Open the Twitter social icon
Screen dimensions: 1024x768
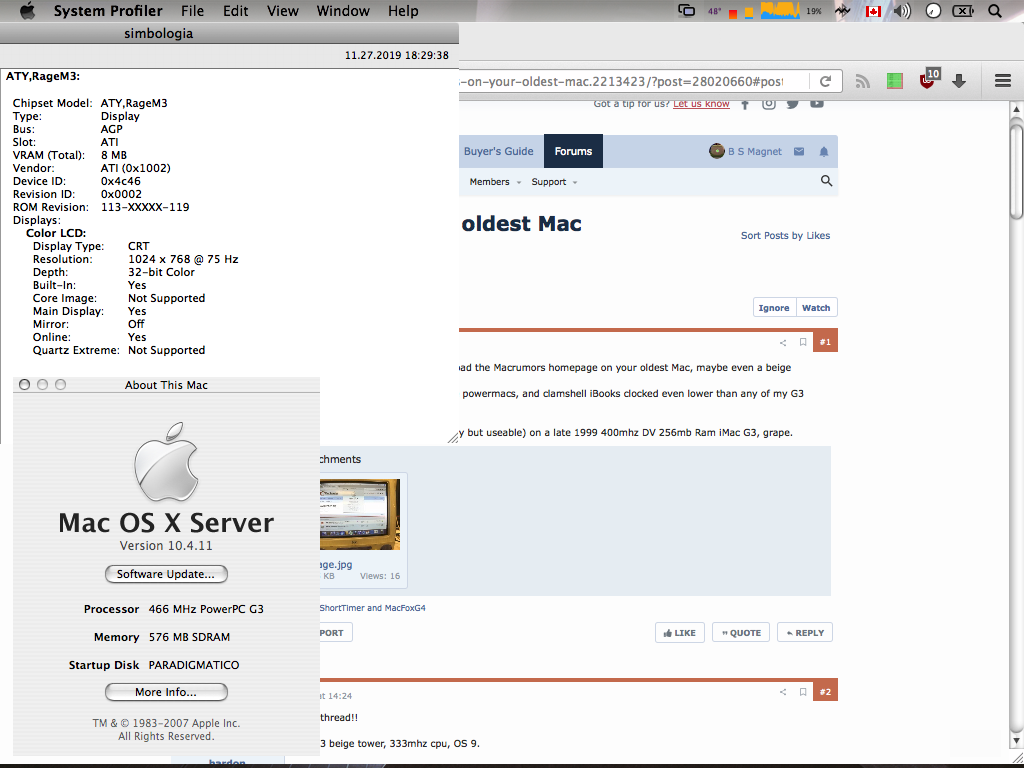click(x=793, y=103)
